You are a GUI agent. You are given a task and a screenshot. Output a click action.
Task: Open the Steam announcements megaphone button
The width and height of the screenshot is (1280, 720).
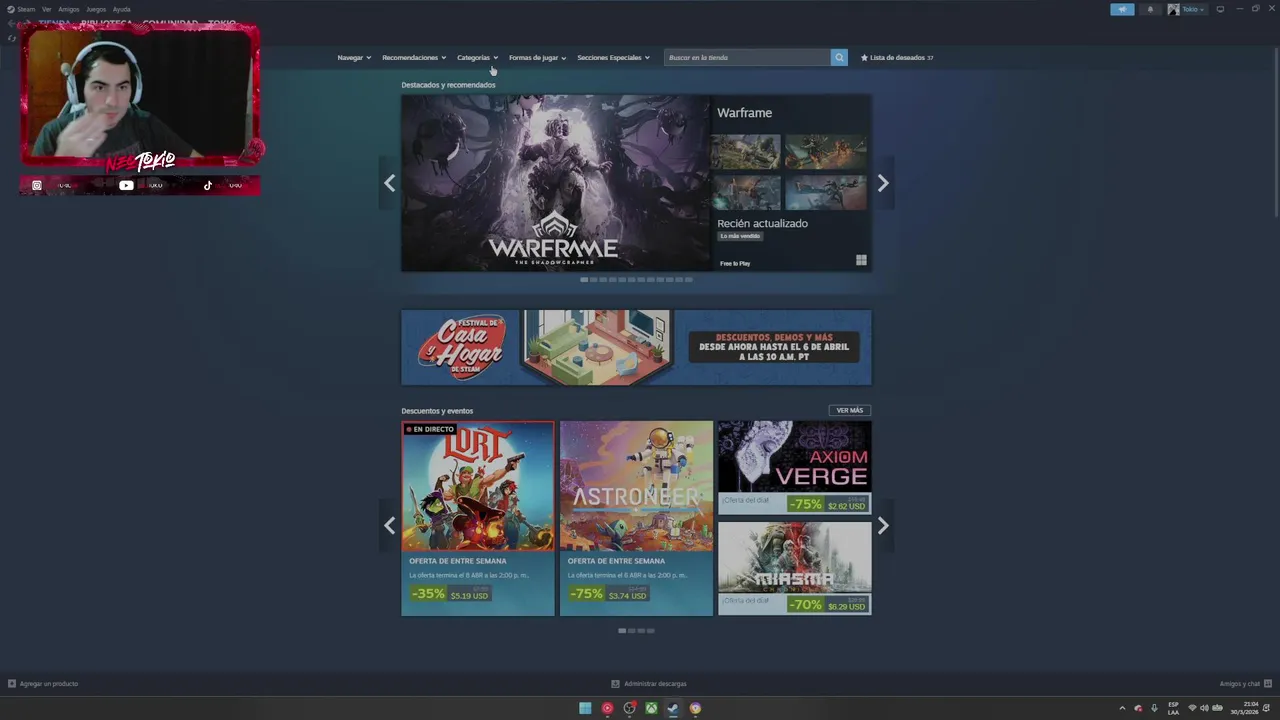point(1122,9)
